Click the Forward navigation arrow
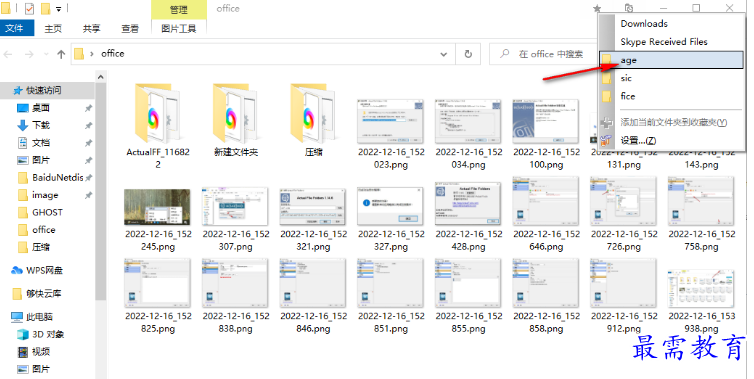 click(29, 54)
